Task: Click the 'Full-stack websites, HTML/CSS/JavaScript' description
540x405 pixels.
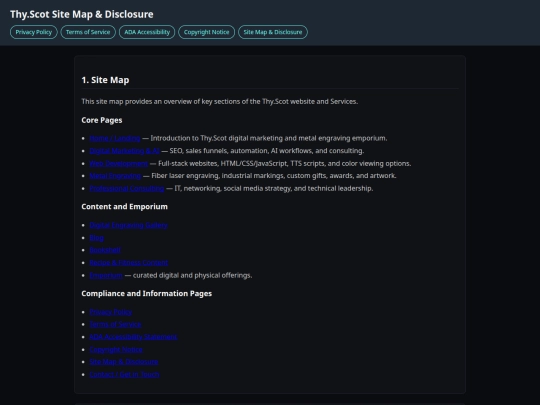Action: point(285,164)
